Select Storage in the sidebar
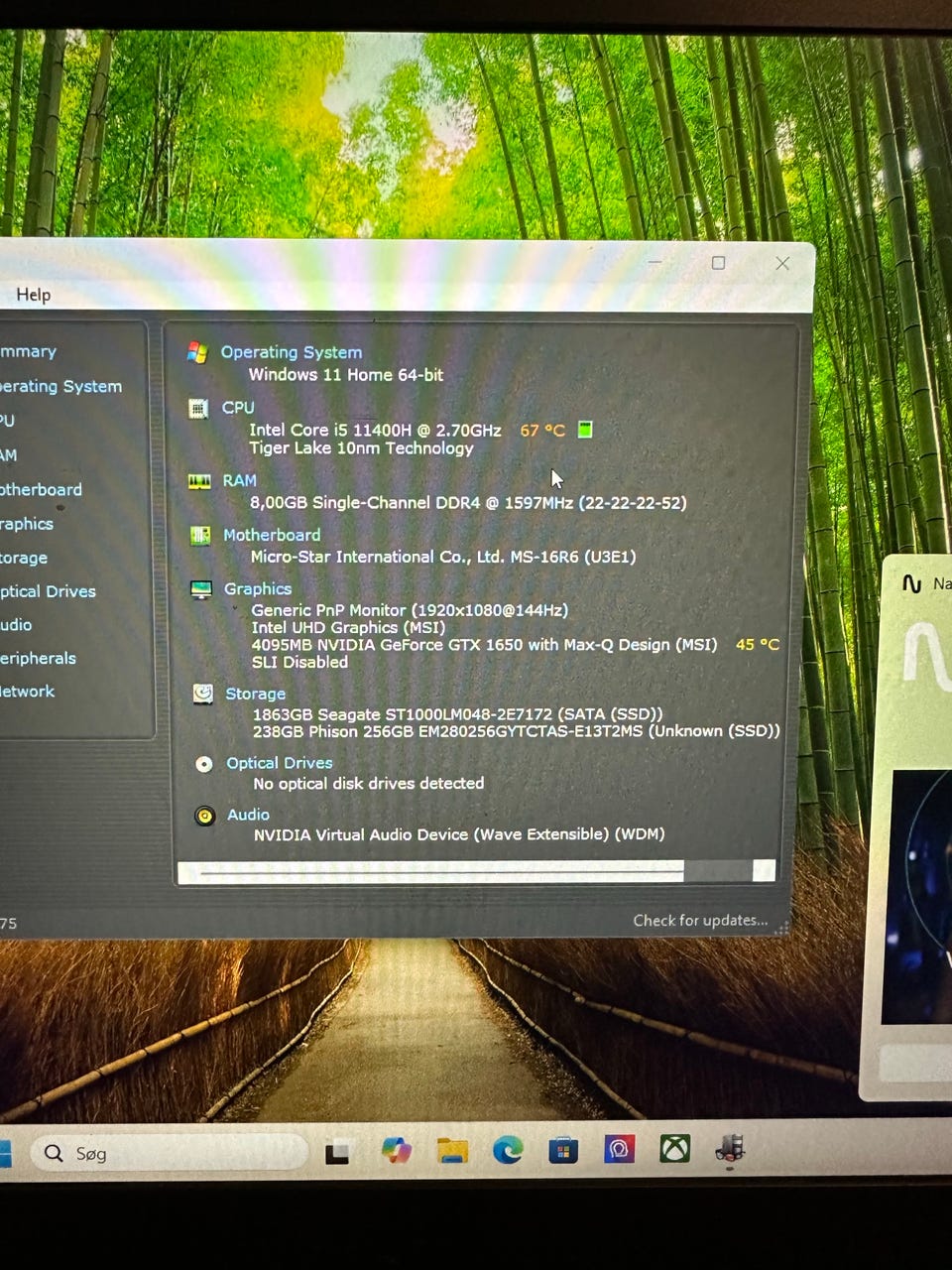Screen dimensions: 952x1270 pos(24,558)
